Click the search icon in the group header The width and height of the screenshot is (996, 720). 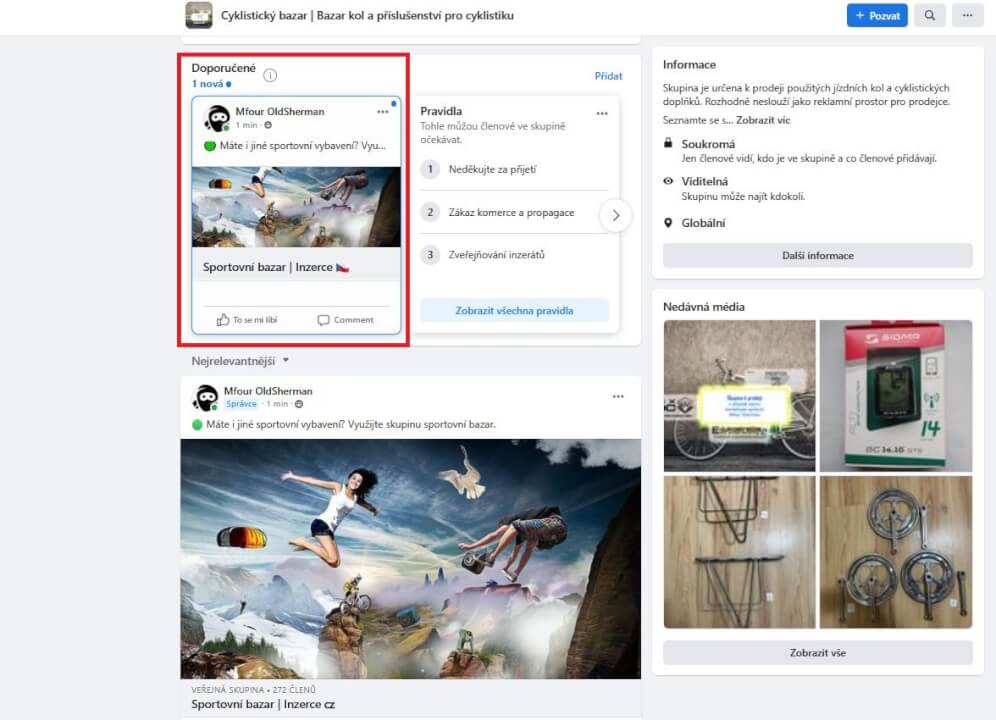(x=930, y=15)
